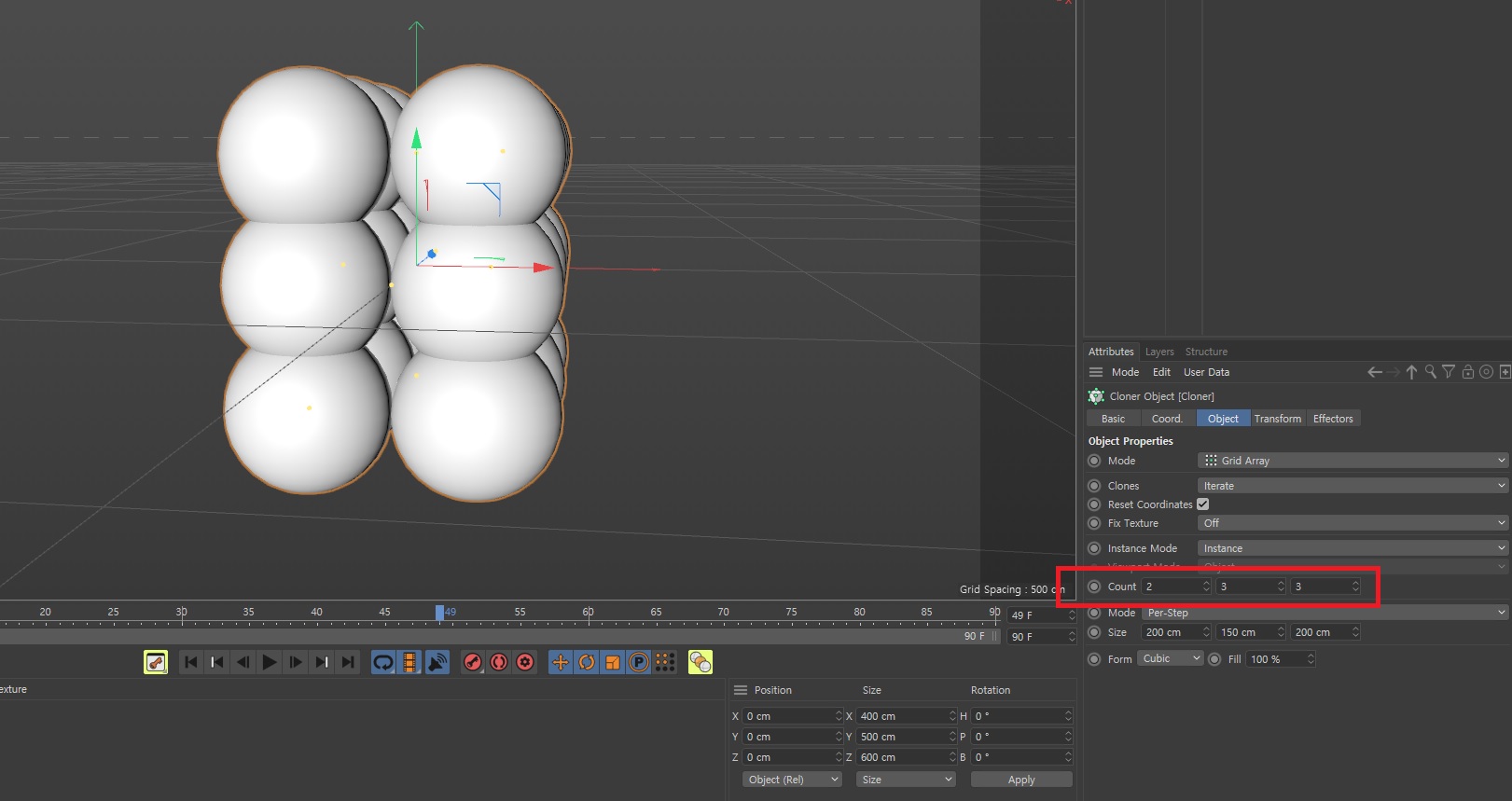
Task: Toggle the Attributes lock element icon
Action: 1468,372
